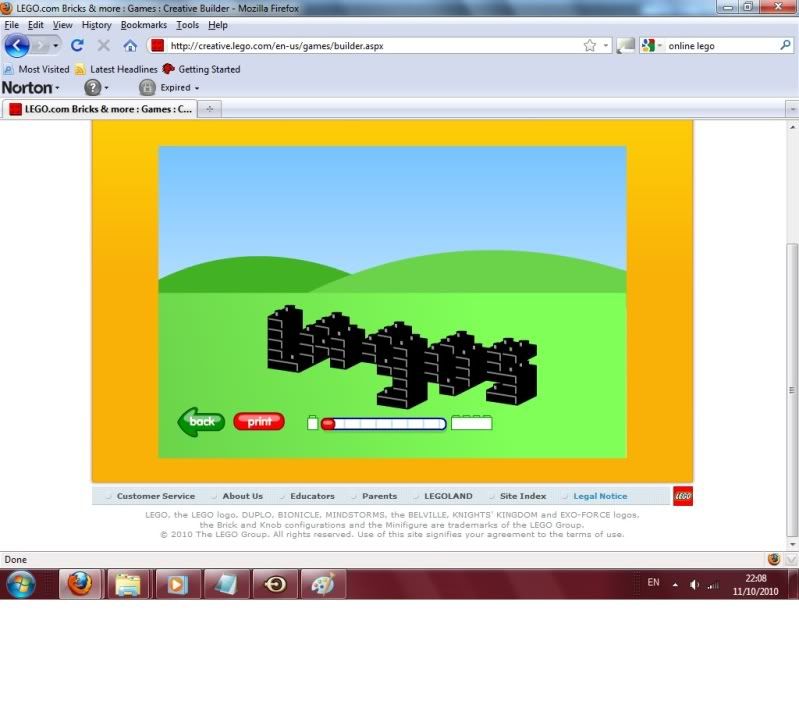The height and width of the screenshot is (726, 799).
Task: Click the red LEGO logo in footer
Action: [683, 496]
